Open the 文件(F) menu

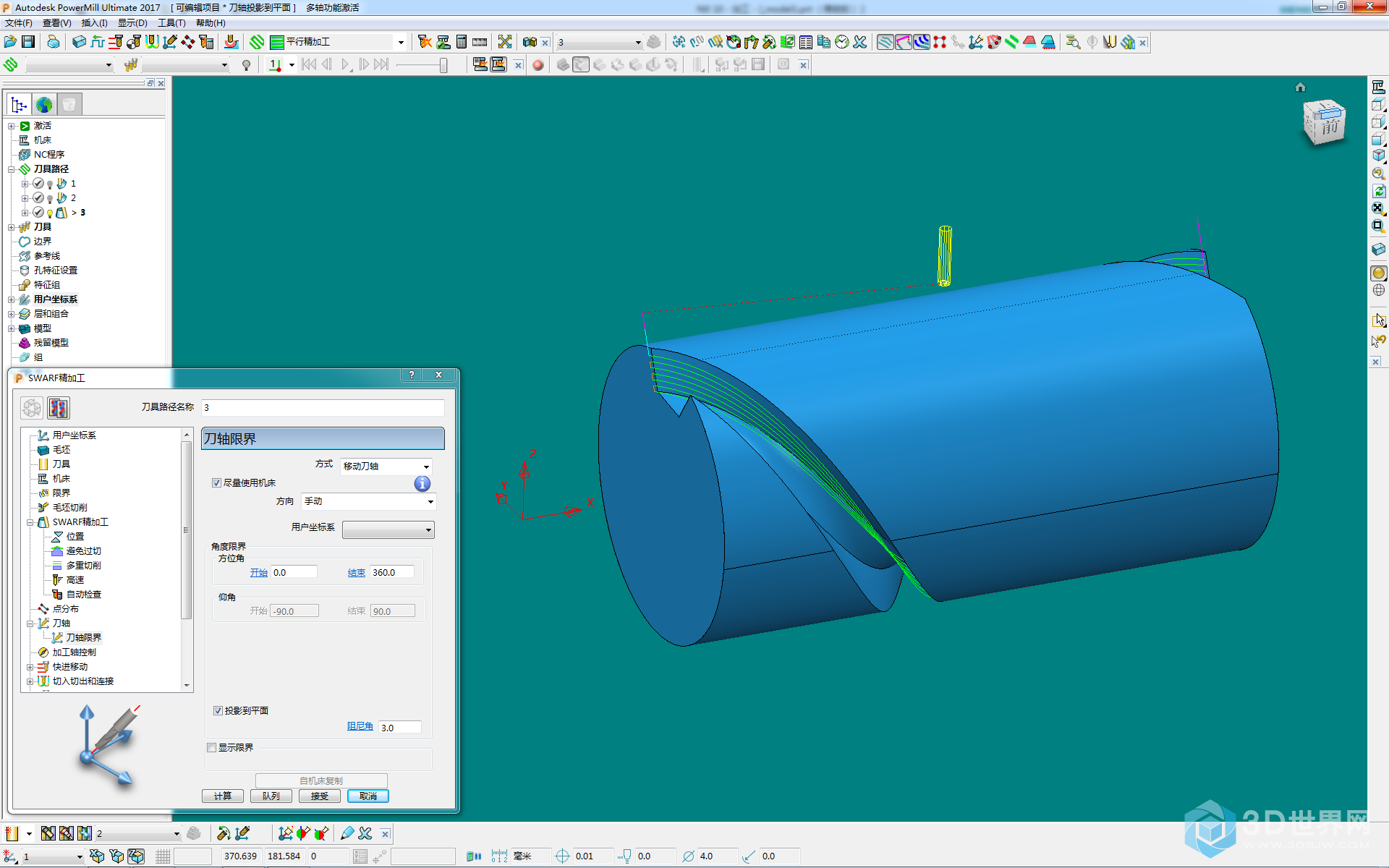coord(18,23)
